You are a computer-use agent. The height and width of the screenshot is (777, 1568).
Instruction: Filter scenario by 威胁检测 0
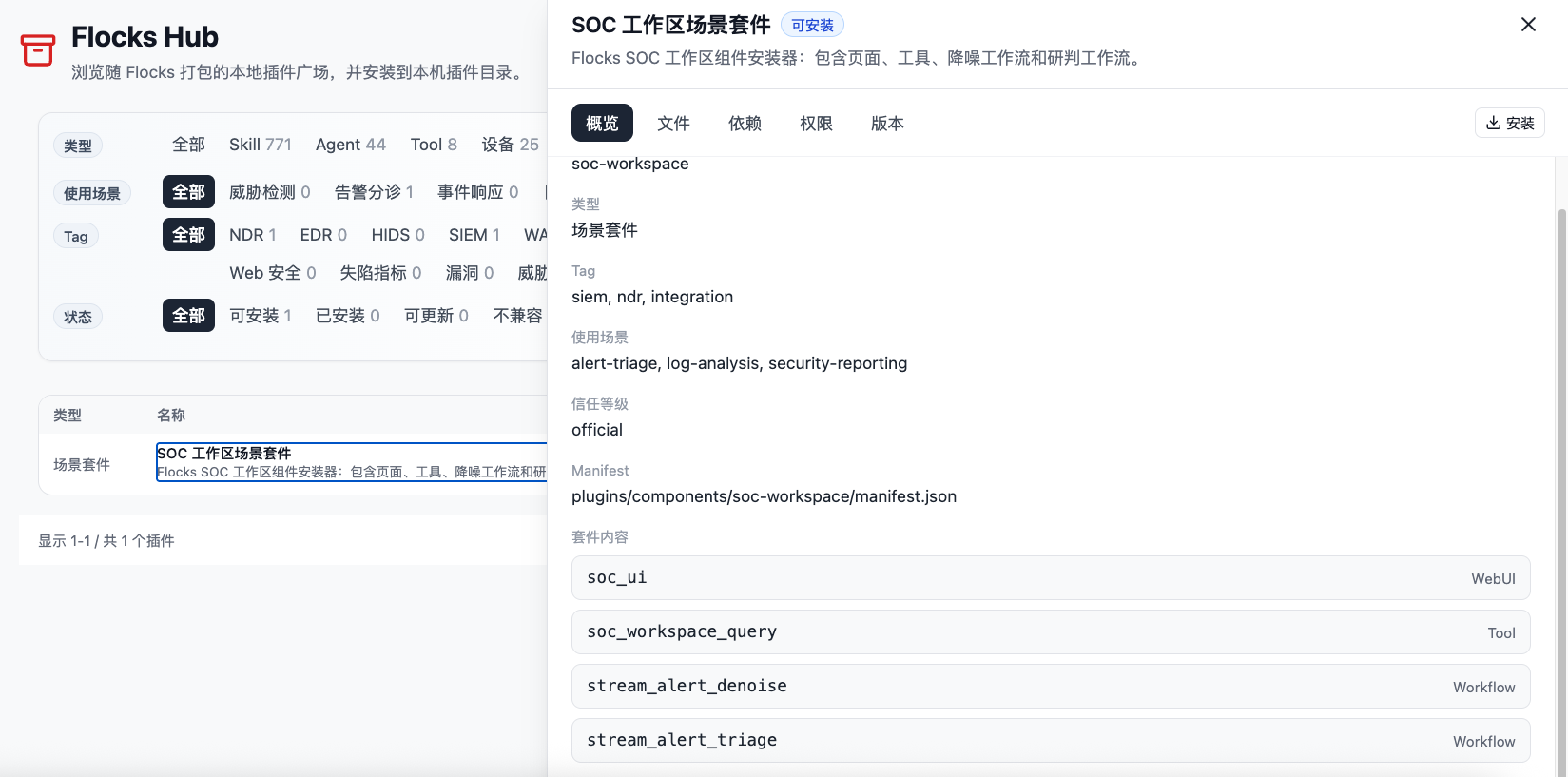point(269,192)
